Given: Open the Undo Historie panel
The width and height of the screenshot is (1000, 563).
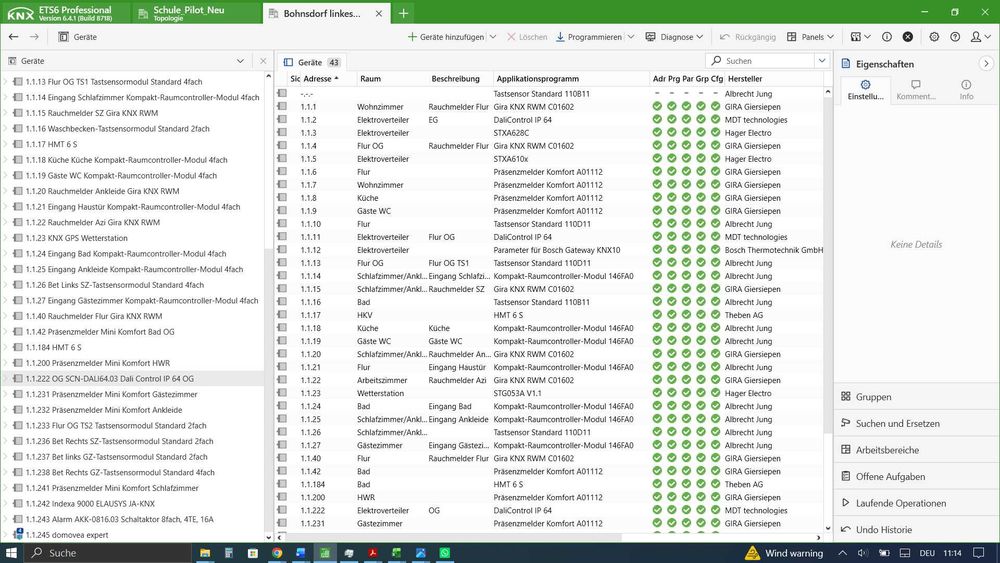Looking at the screenshot, I should 916,530.
